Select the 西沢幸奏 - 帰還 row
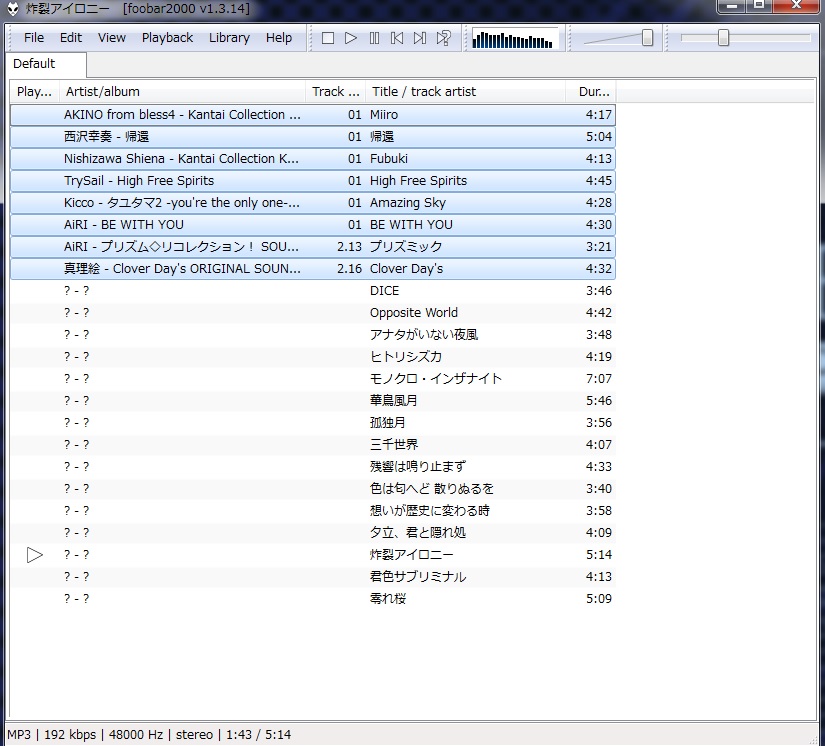Image resolution: width=825 pixels, height=746 pixels. (x=313, y=137)
